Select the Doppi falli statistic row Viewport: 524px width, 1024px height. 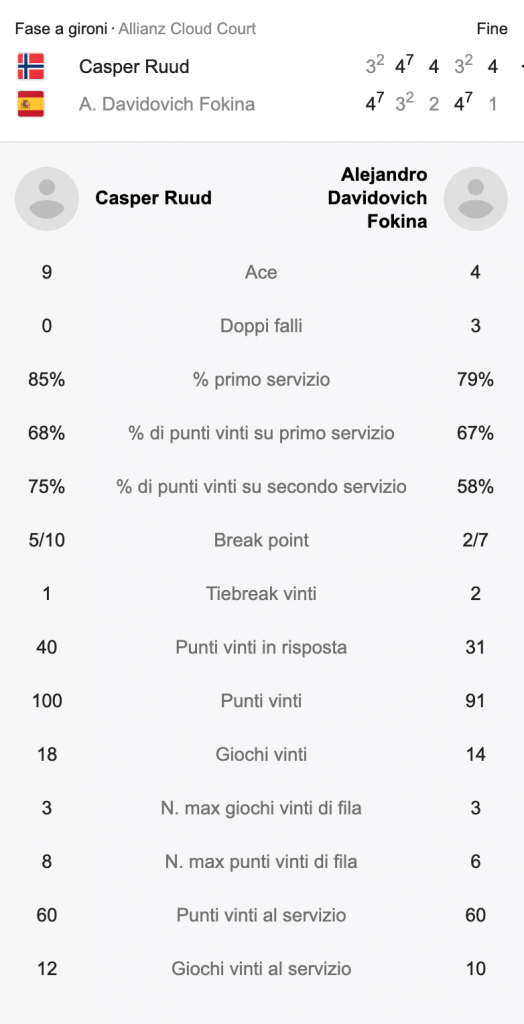(x=261, y=326)
